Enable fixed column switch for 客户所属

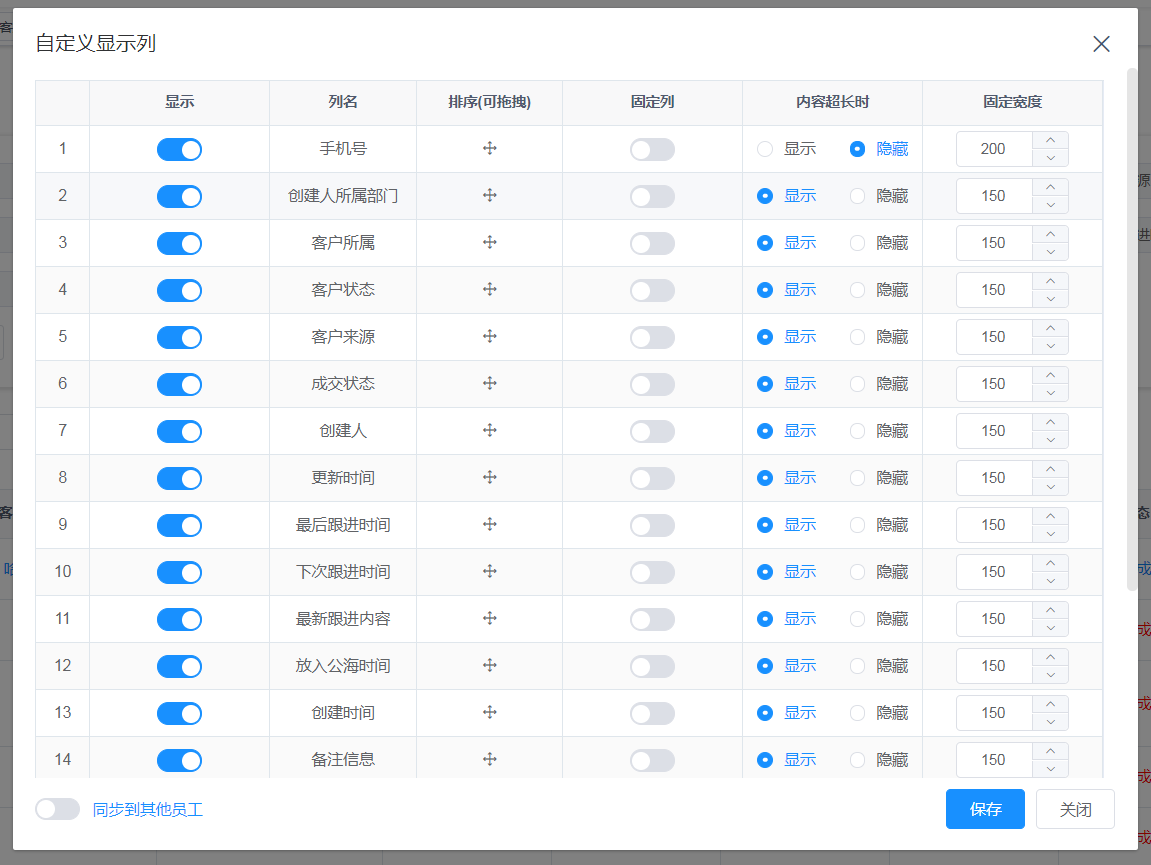(x=652, y=243)
